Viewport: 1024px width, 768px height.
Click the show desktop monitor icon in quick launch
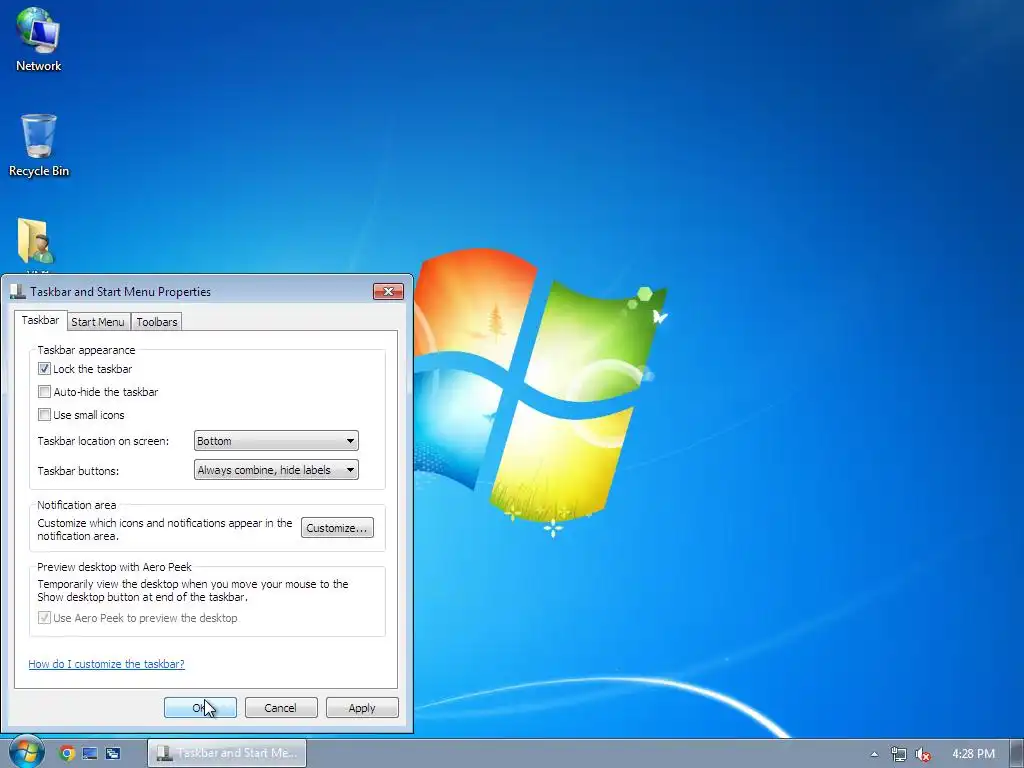pos(89,753)
